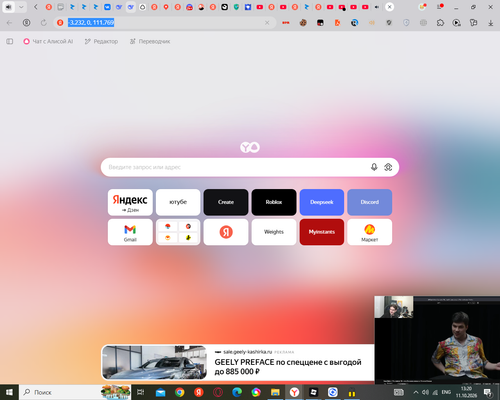The height and width of the screenshot is (400, 500).
Task: Open the Discord tile
Action: pyautogui.click(x=370, y=202)
